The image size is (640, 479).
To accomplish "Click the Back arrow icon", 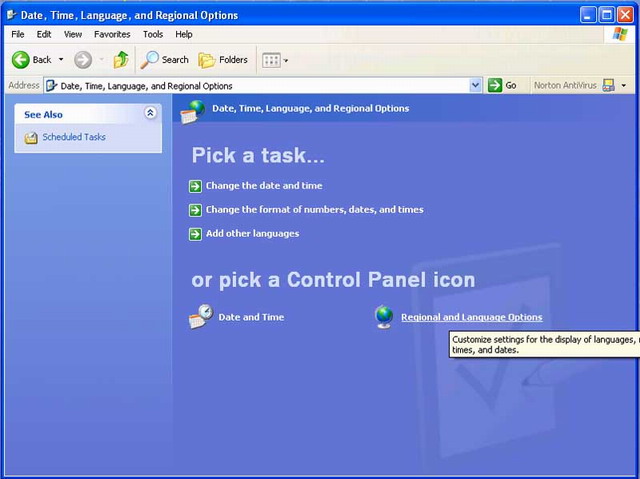I will 20,60.
